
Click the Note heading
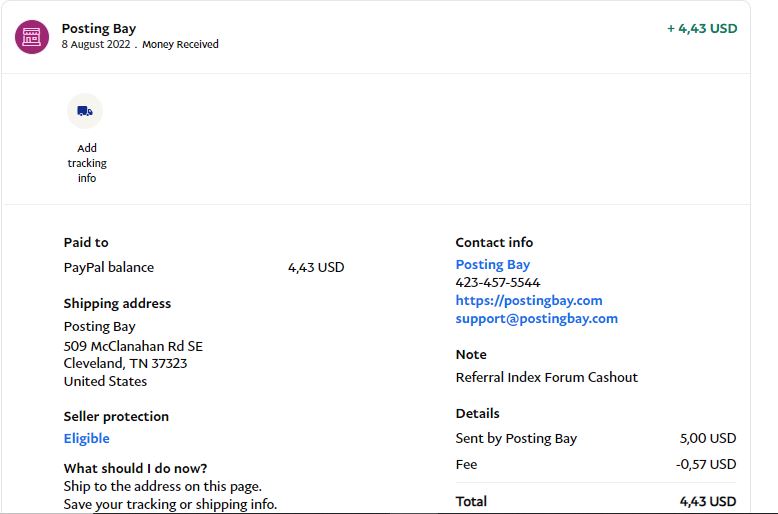[471, 354]
